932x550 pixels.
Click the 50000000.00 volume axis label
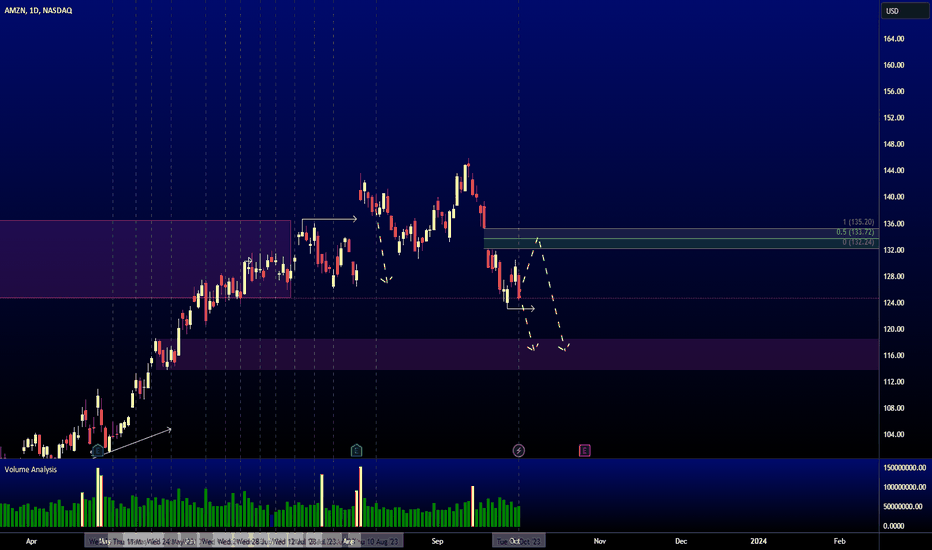click(902, 507)
